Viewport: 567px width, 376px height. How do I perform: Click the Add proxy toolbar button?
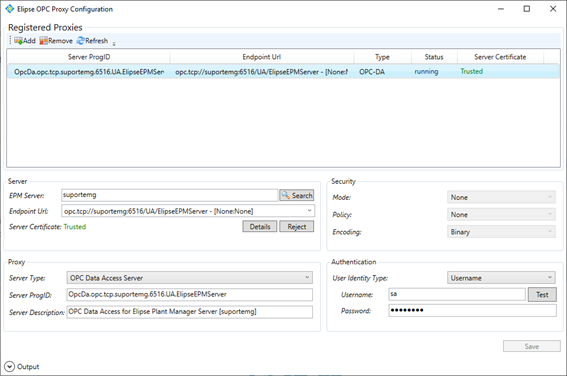tap(25, 41)
